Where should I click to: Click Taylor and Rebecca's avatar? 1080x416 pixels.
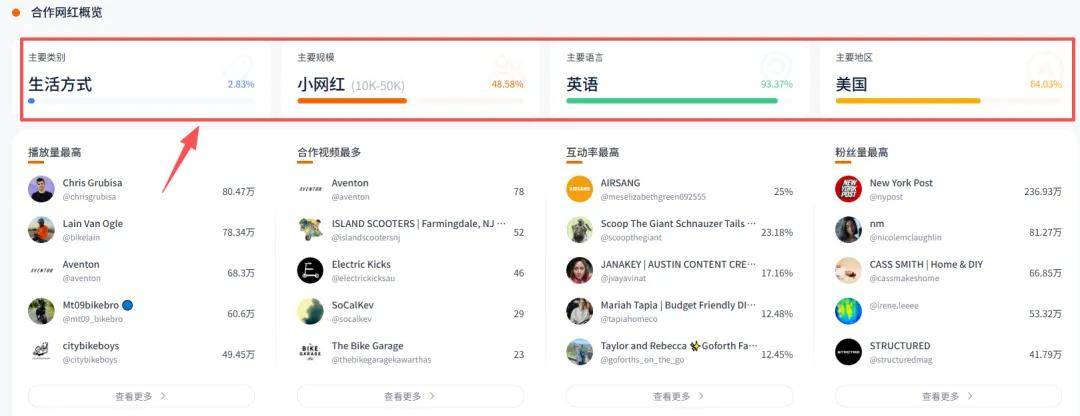click(x=579, y=352)
